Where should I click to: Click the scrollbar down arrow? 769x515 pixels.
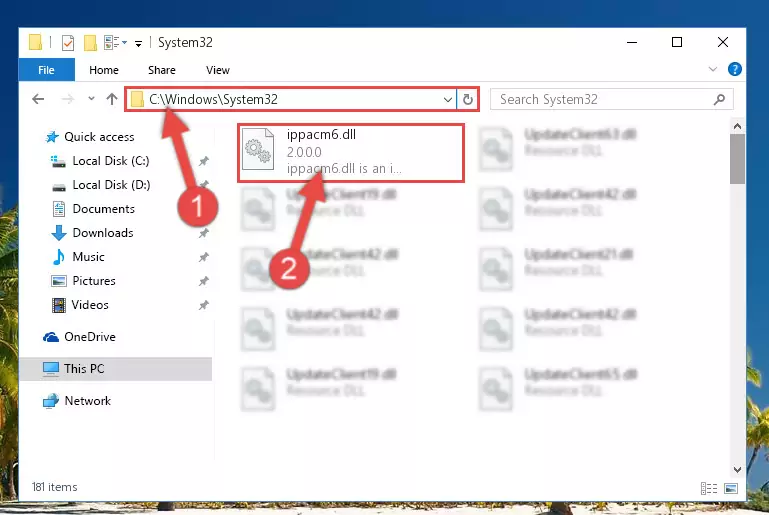tap(737, 469)
